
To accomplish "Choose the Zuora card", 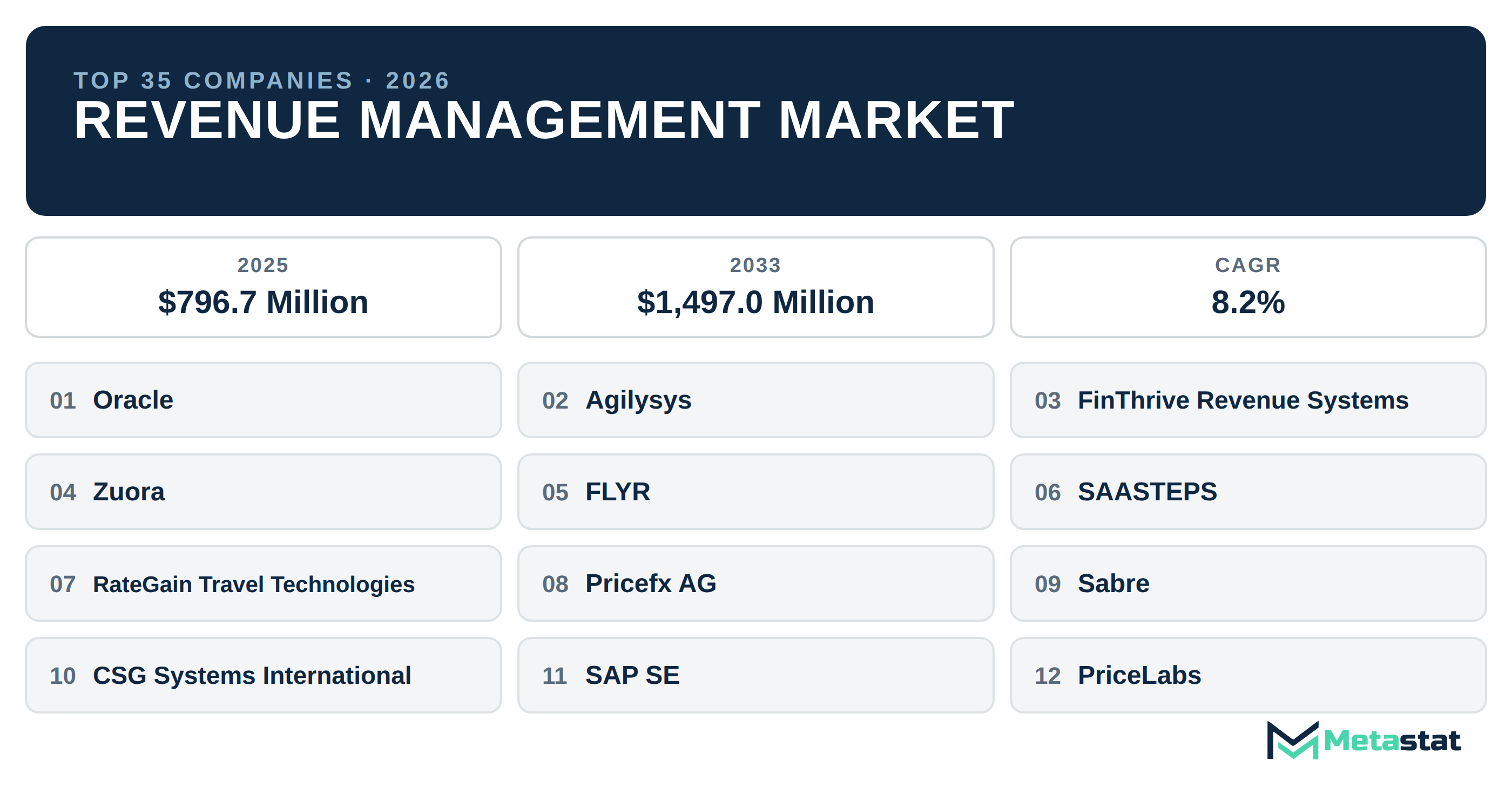I will pos(264,492).
